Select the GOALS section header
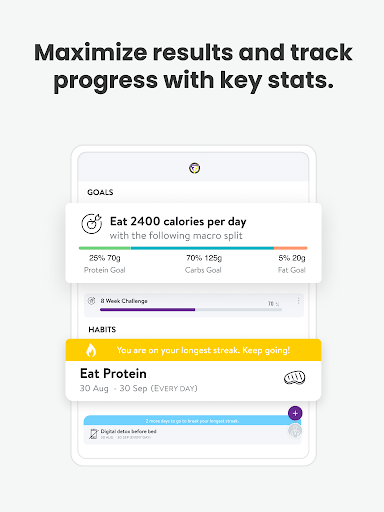This screenshot has height=512, width=384. click(100, 192)
